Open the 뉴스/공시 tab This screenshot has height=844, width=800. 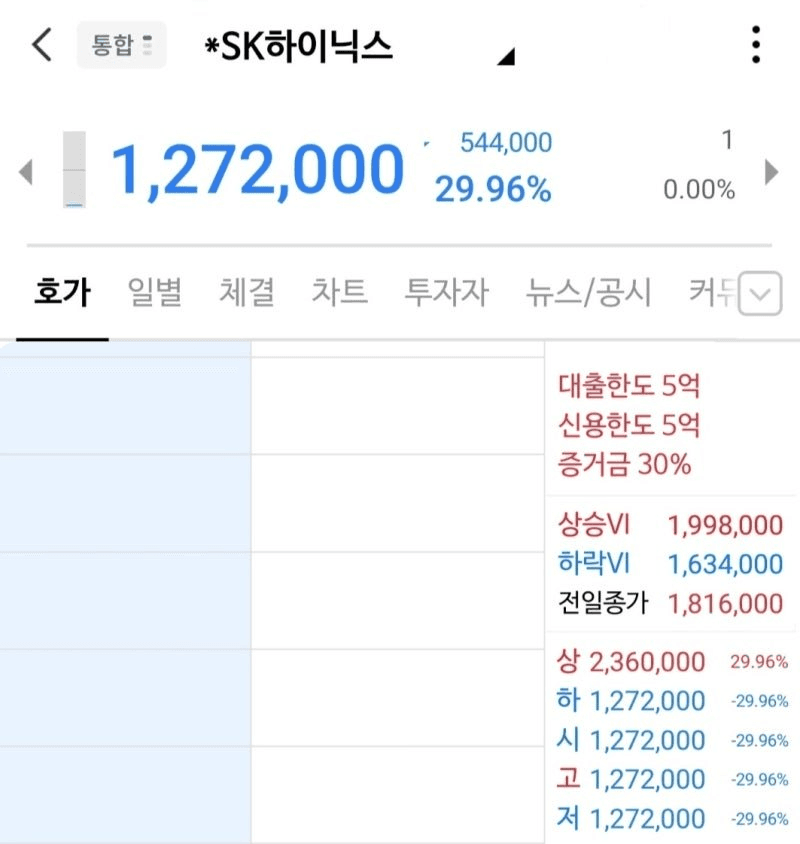point(588,293)
